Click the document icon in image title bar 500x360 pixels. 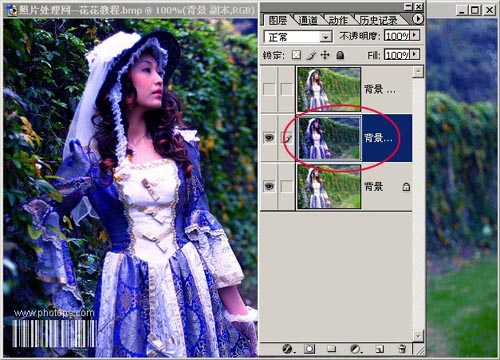click(11, 10)
